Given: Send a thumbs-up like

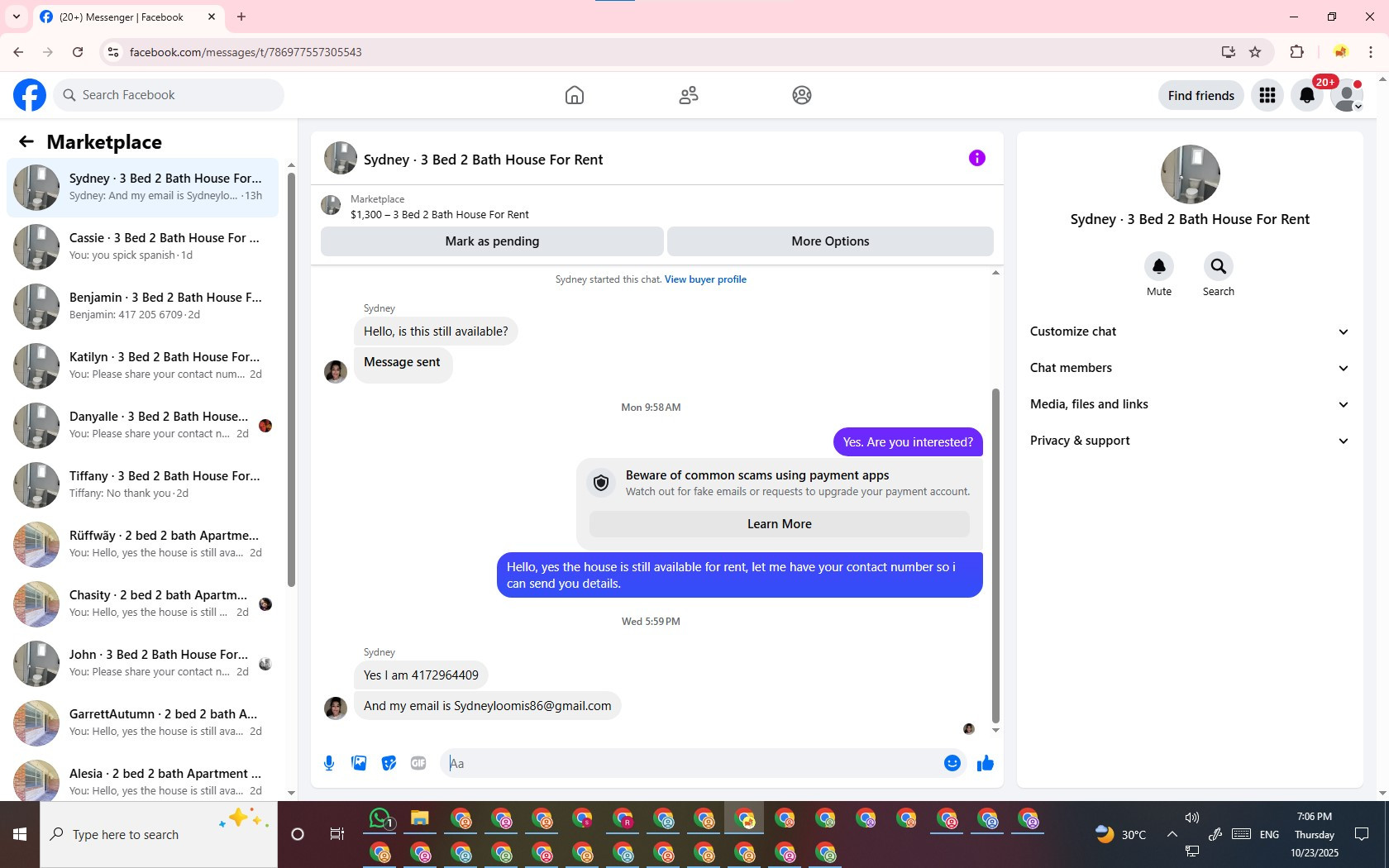Looking at the screenshot, I should pos(986,763).
